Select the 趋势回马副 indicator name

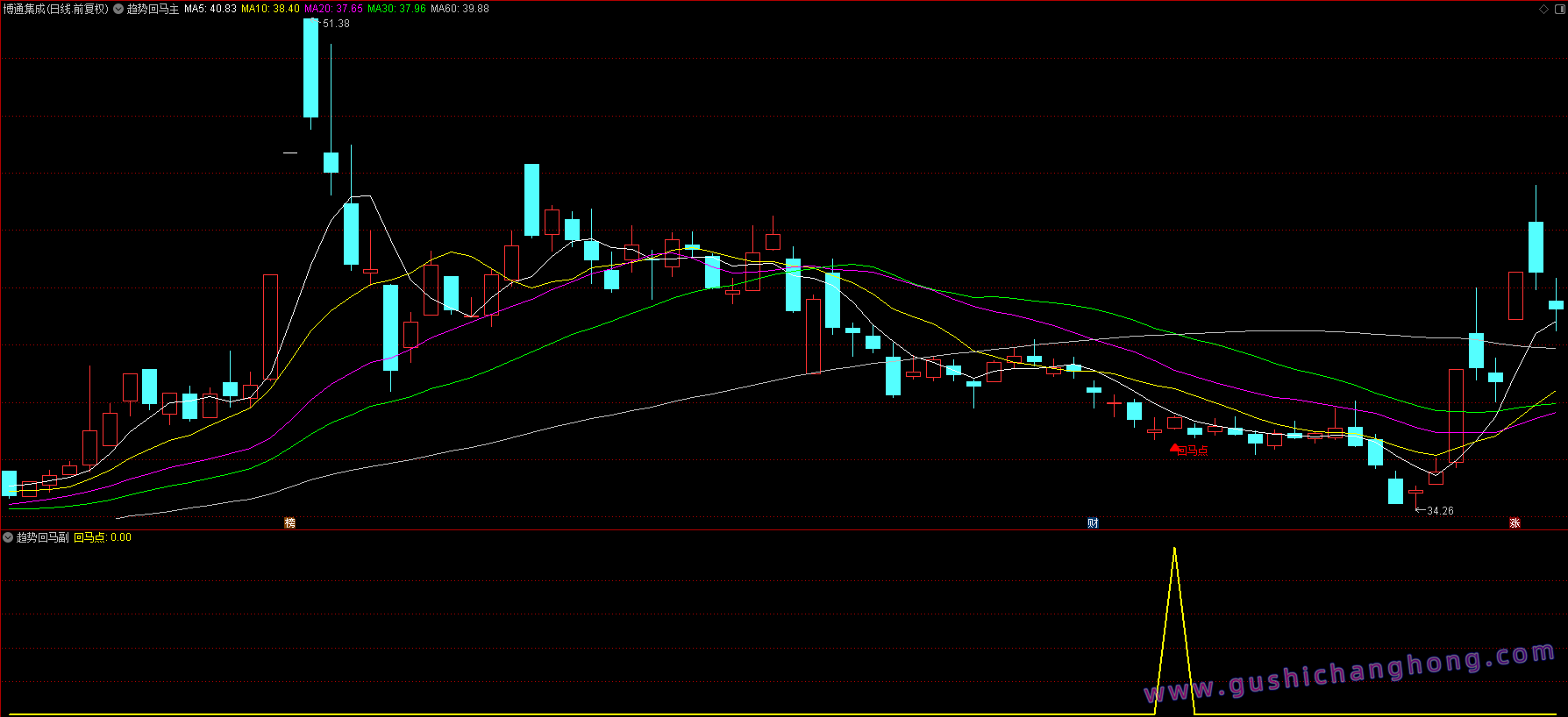click(42, 537)
